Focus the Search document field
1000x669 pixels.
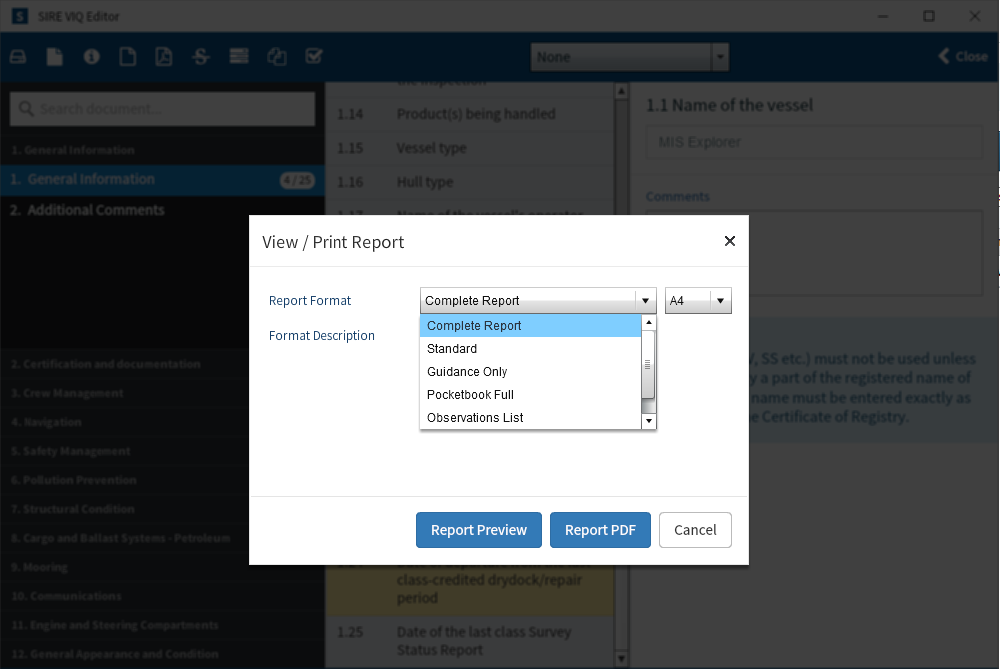[163, 109]
